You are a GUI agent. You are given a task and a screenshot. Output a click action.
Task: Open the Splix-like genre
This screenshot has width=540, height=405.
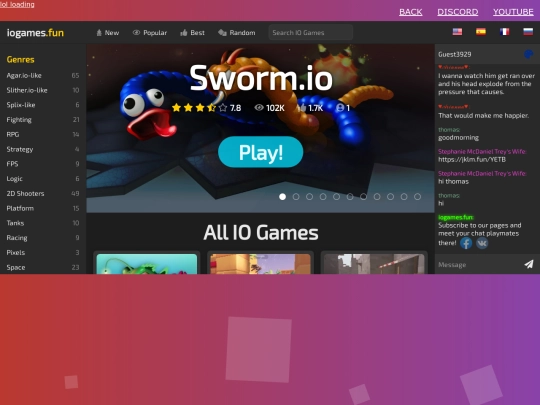click(43, 105)
